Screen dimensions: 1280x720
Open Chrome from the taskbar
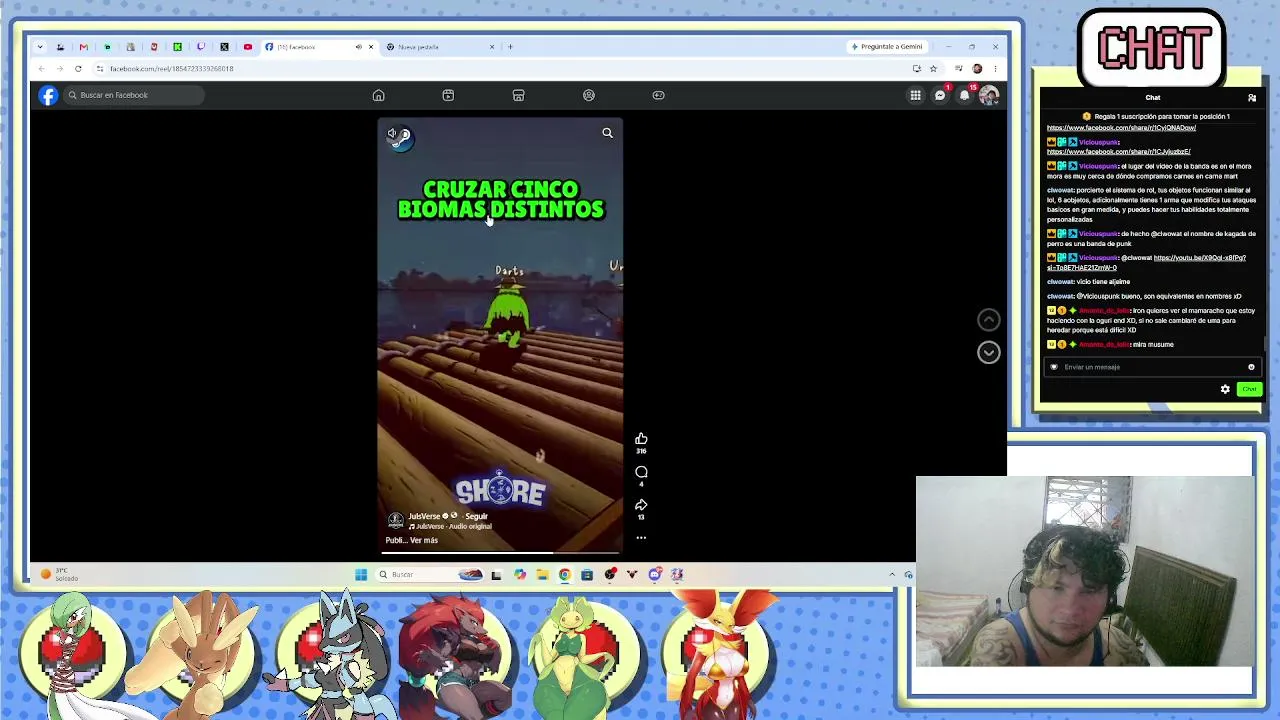564,574
